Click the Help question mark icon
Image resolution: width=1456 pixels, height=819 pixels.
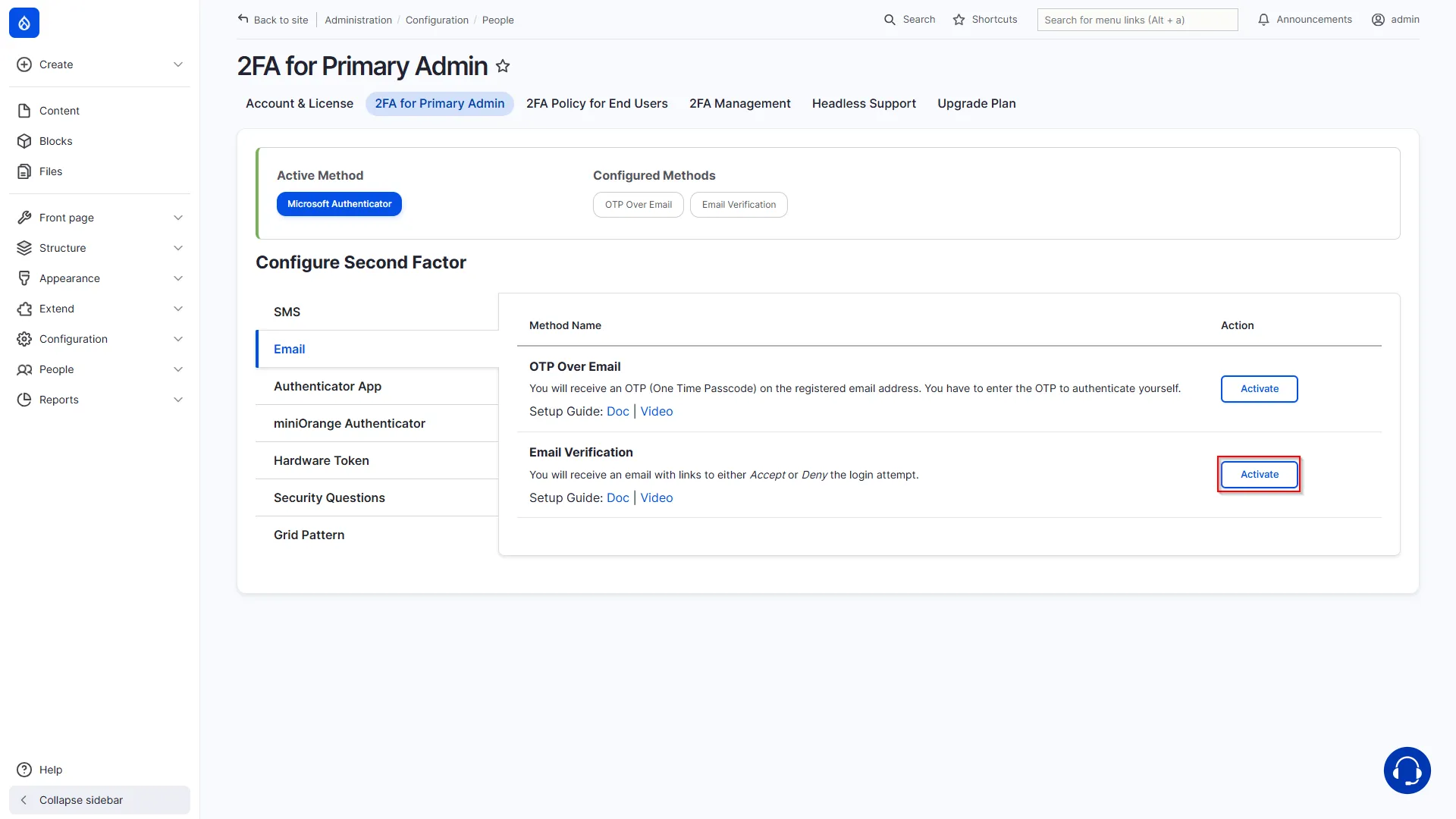tap(24, 770)
